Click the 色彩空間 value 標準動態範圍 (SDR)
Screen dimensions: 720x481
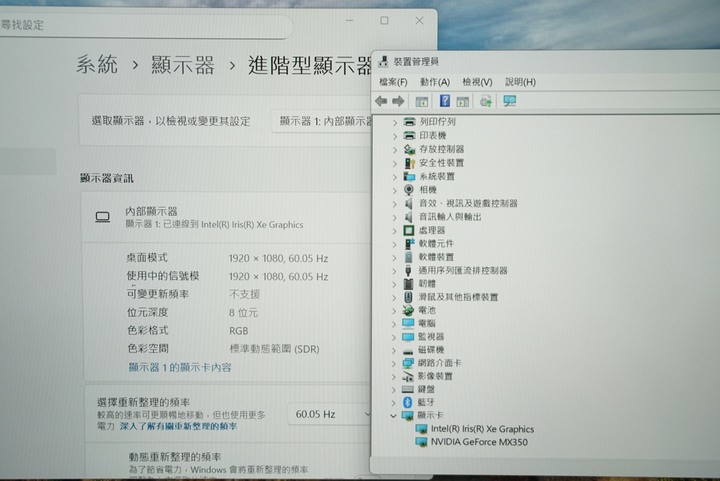pos(274,349)
